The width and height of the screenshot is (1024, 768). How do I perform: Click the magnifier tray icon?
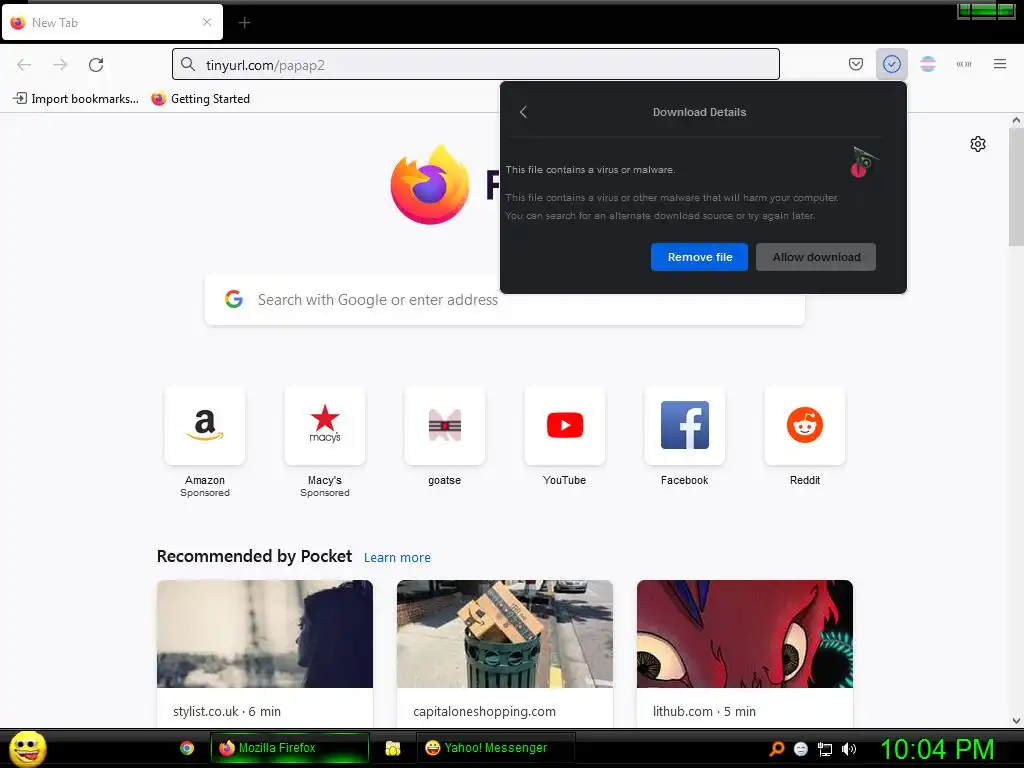tap(777, 749)
